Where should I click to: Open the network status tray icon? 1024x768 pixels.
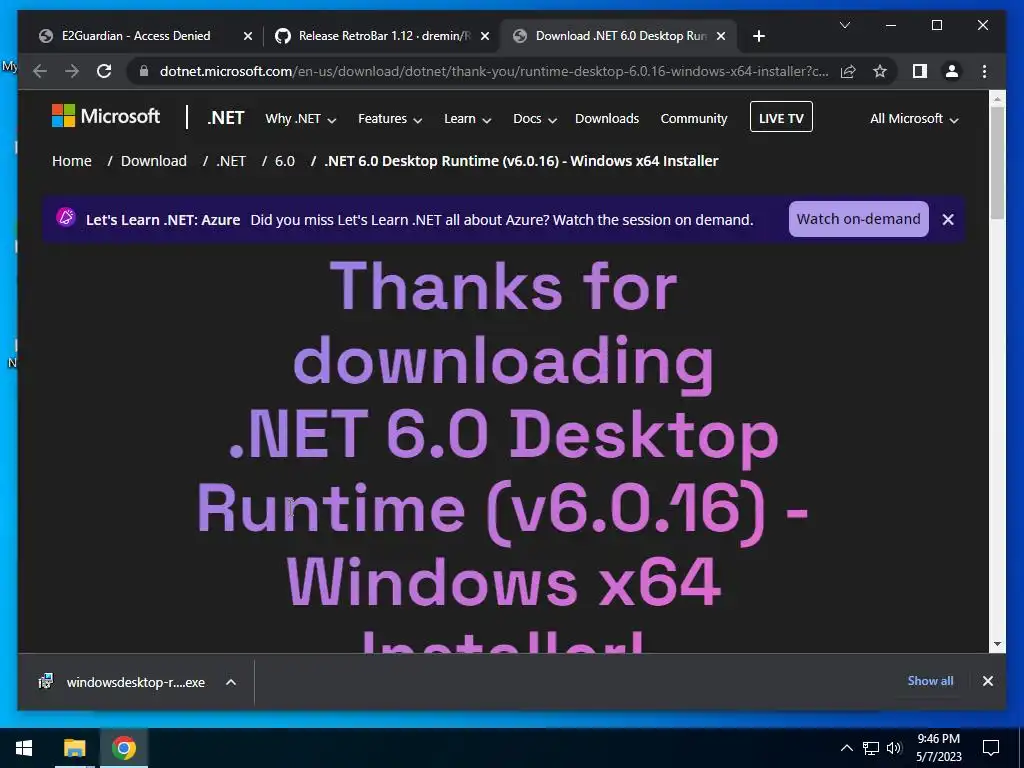click(x=871, y=748)
